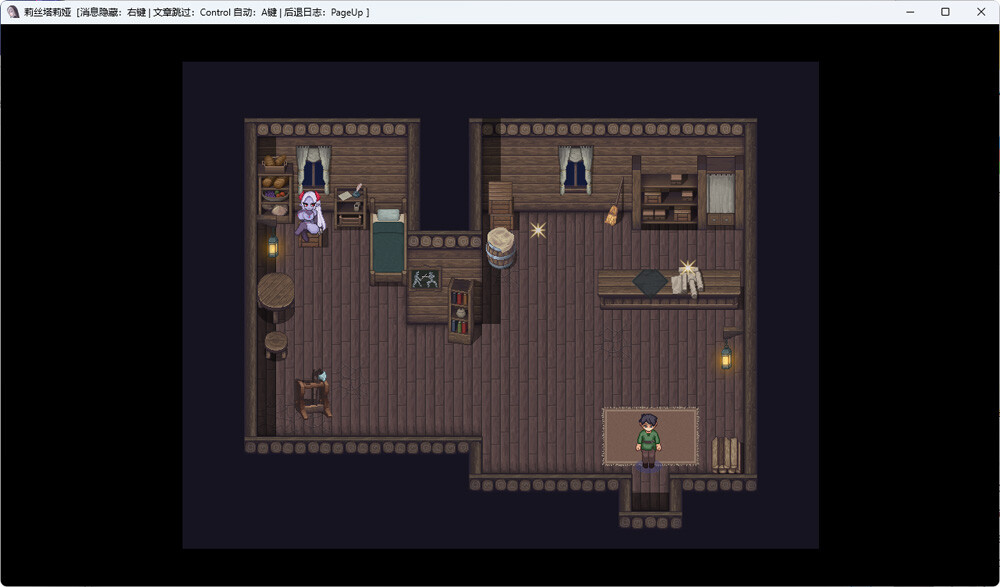The height and width of the screenshot is (587, 1000).
Task: Examine the spinning wheel with blue cloth
Action: pyautogui.click(x=313, y=394)
